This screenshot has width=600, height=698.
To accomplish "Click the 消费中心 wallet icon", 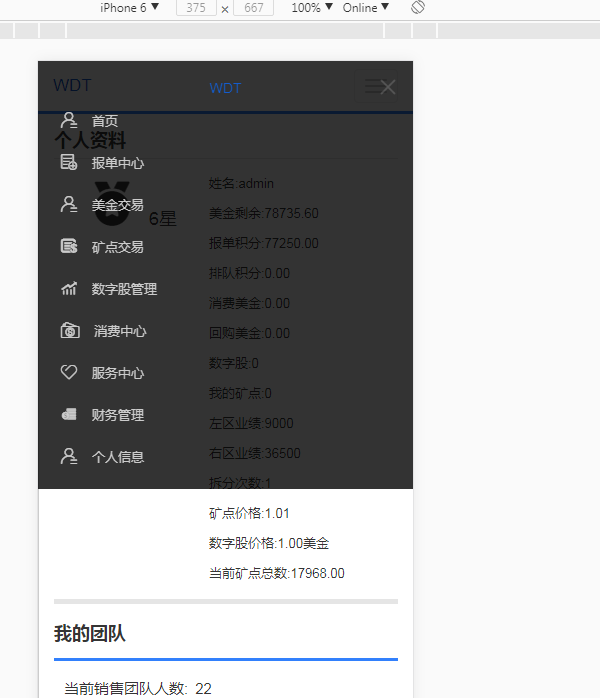I will [x=70, y=330].
